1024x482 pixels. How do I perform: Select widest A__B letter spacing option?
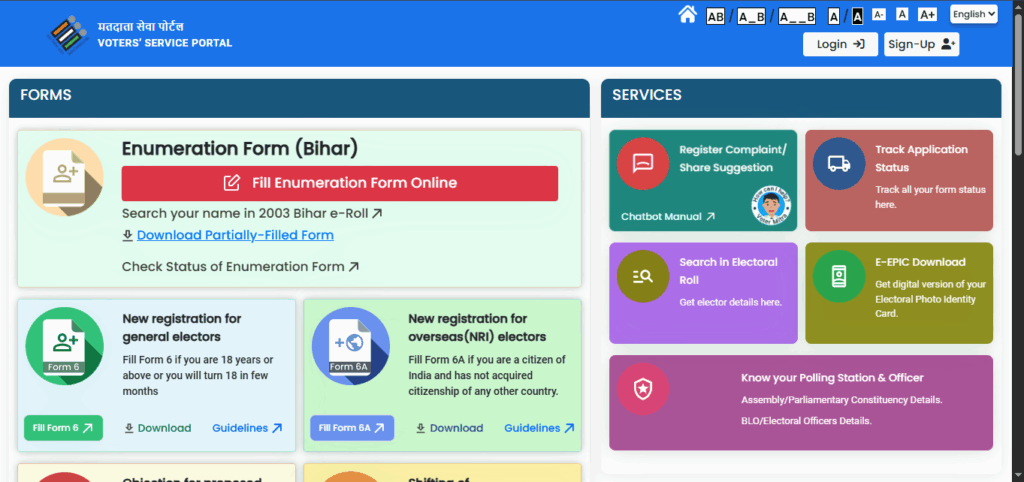(796, 15)
